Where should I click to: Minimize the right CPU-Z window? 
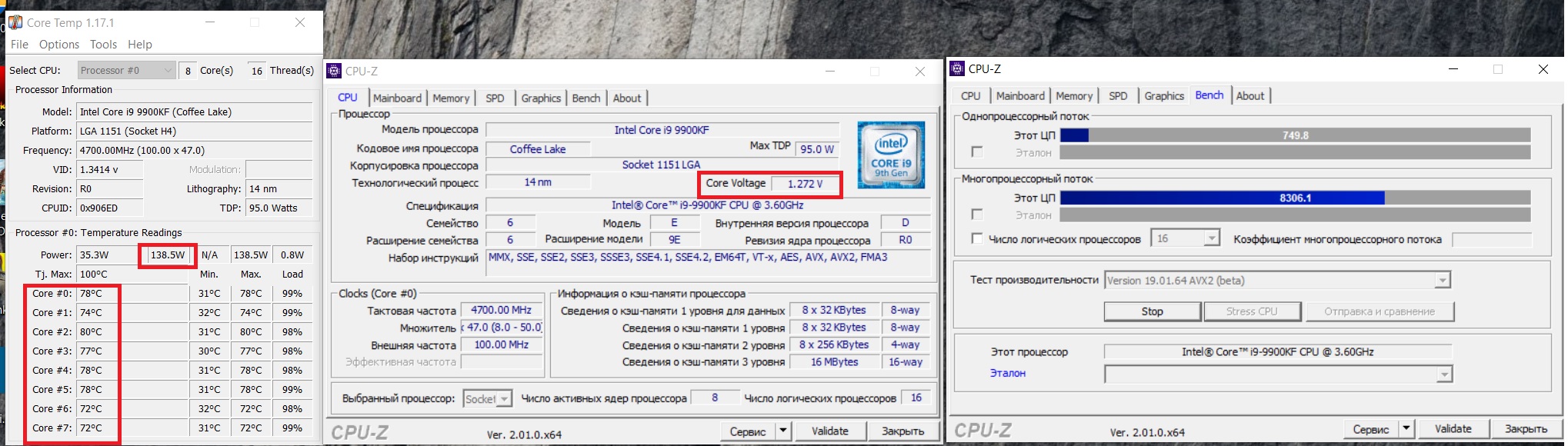coord(1453,68)
